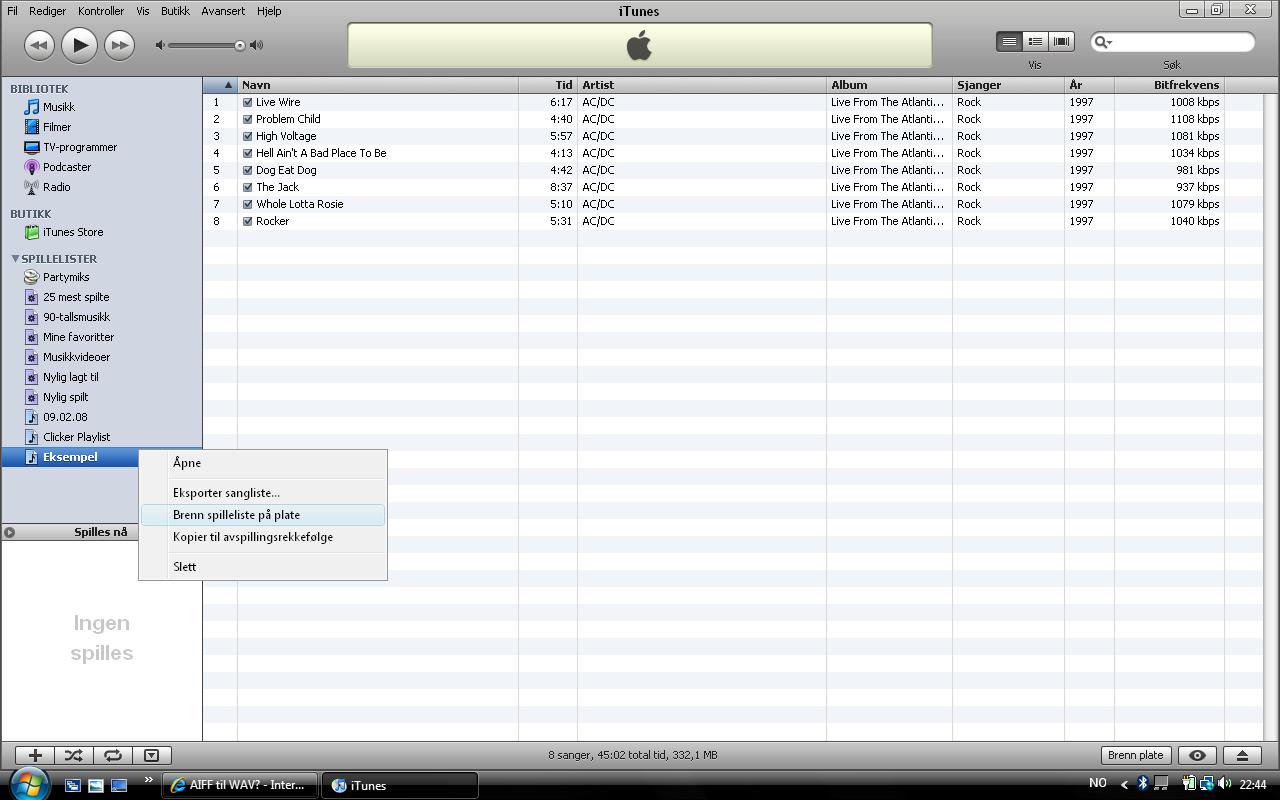Sort by Artist column header
The height and width of the screenshot is (800, 1280).
[x=702, y=85]
